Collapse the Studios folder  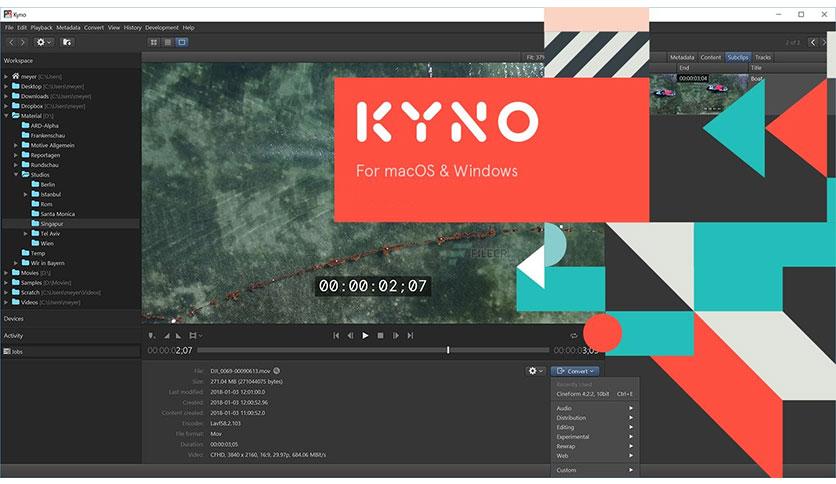[16, 174]
